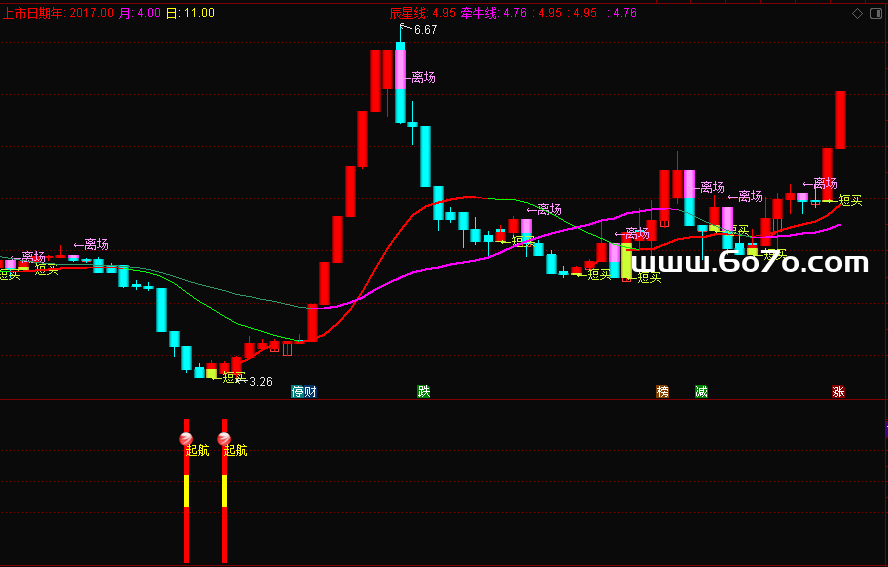Screen dimensions: 888x567
Task: Click the right 起航 signal ball icon
Action: point(224,438)
